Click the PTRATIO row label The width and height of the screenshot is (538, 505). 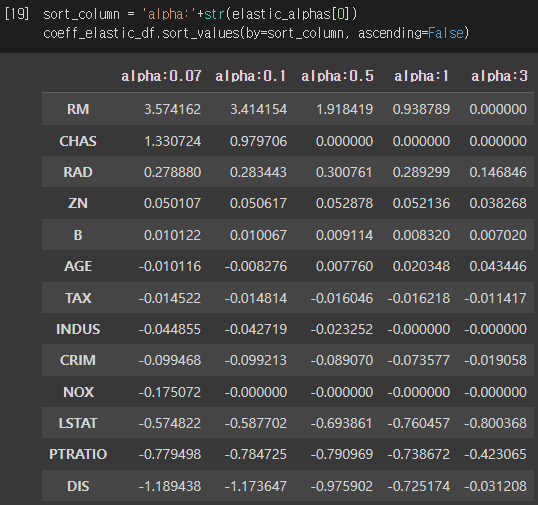[x=78, y=454]
